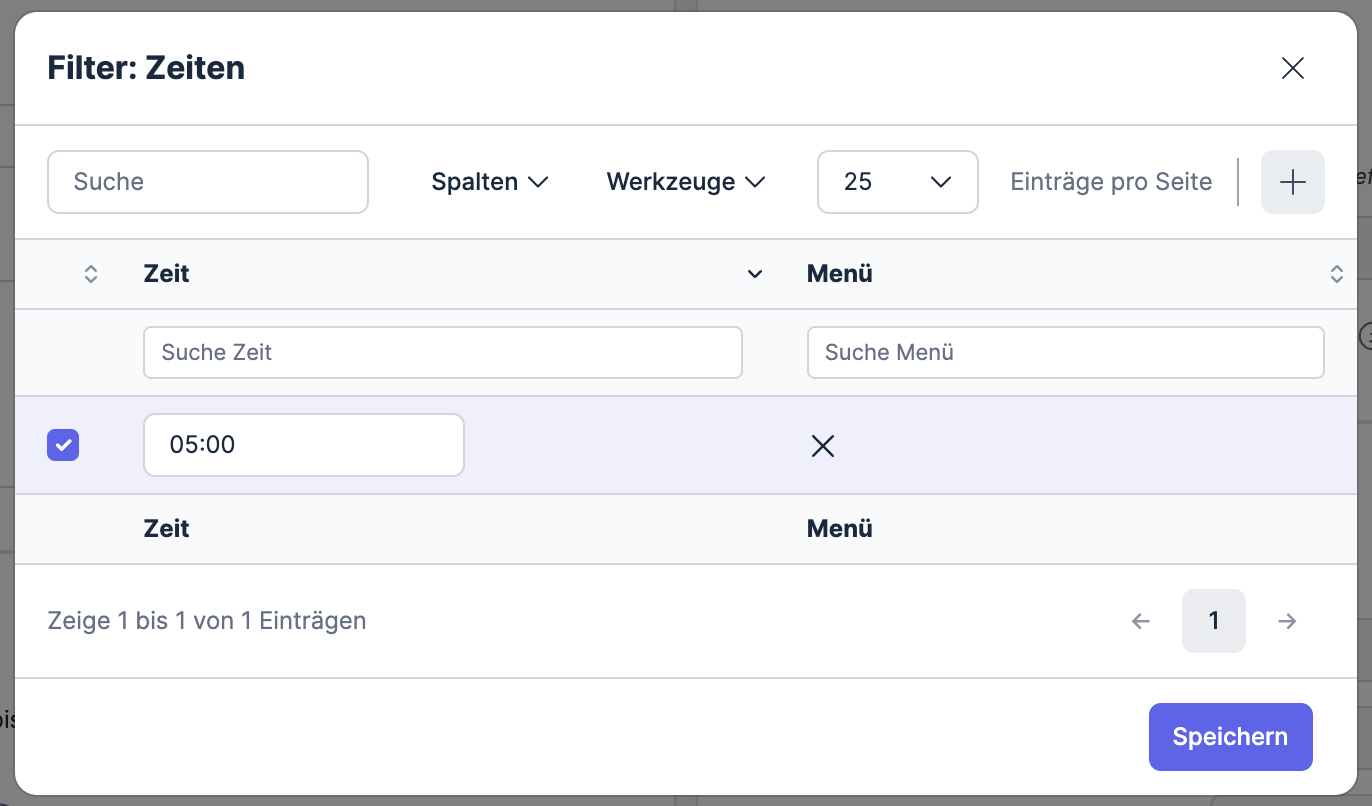1372x806 pixels.
Task: Open the Werkzeuge dropdown menu
Action: click(685, 182)
